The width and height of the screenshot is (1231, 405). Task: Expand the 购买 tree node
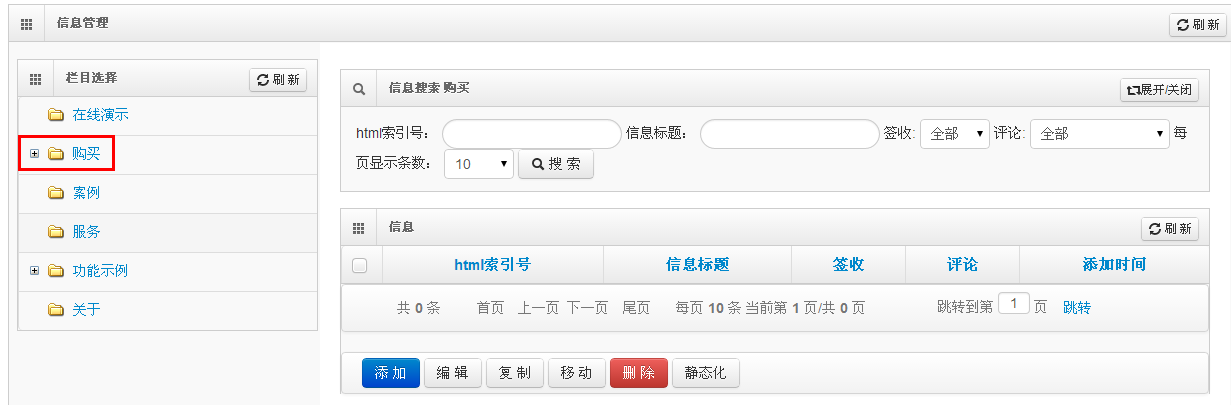[34, 154]
